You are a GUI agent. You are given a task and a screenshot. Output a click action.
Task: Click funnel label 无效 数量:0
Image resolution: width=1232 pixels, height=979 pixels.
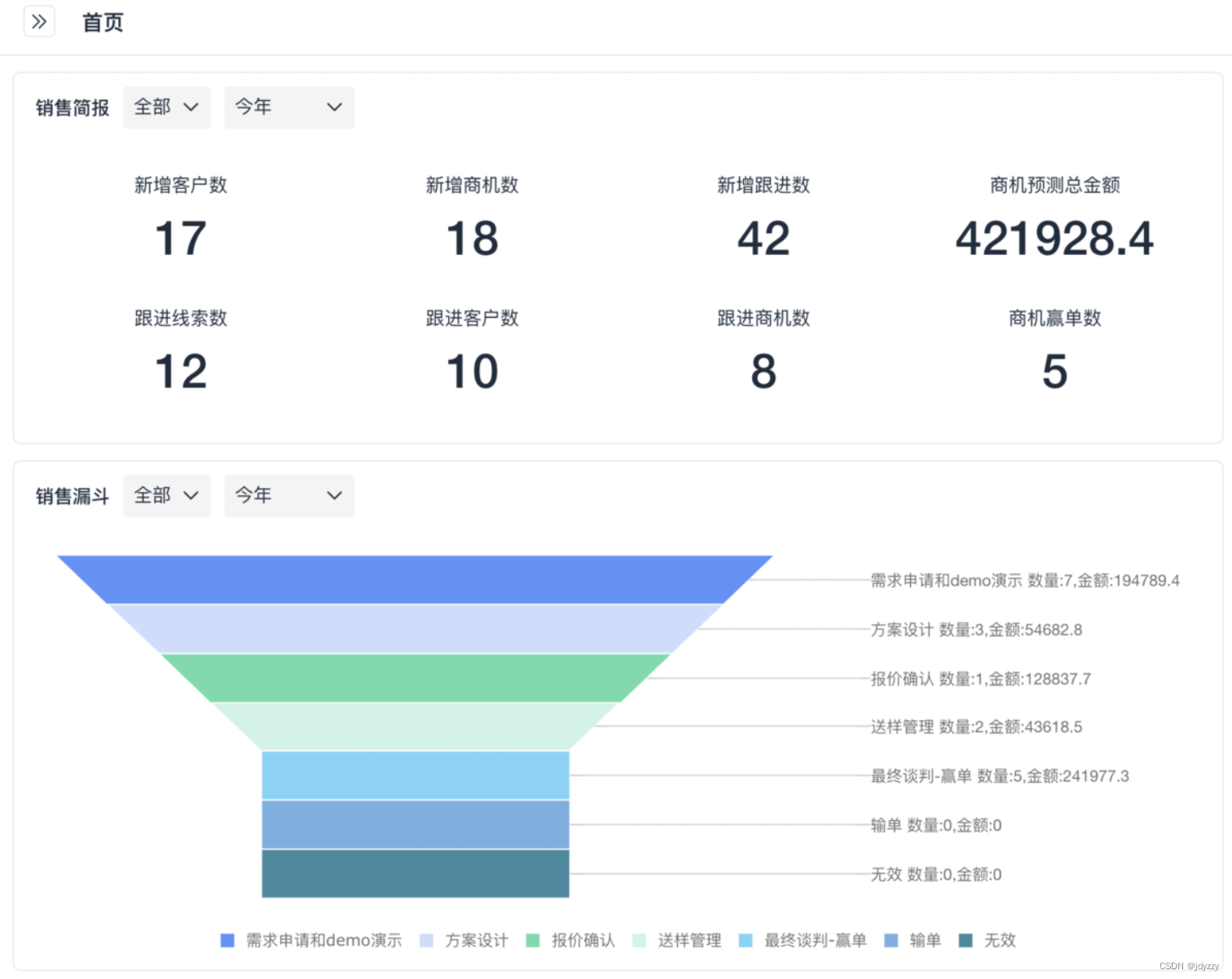[936, 875]
